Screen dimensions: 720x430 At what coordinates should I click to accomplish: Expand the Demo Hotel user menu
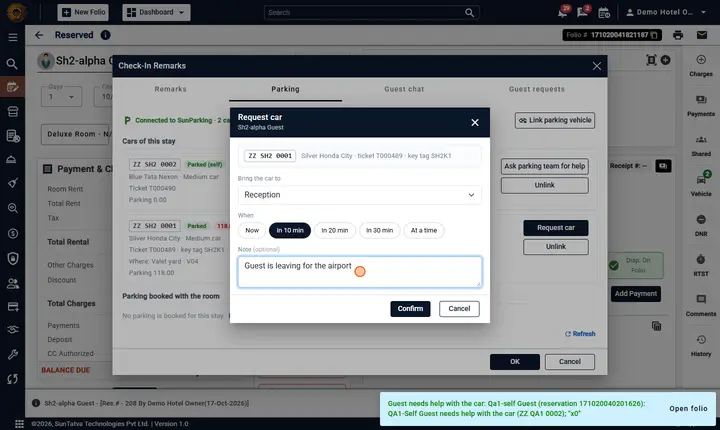(x=666, y=12)
